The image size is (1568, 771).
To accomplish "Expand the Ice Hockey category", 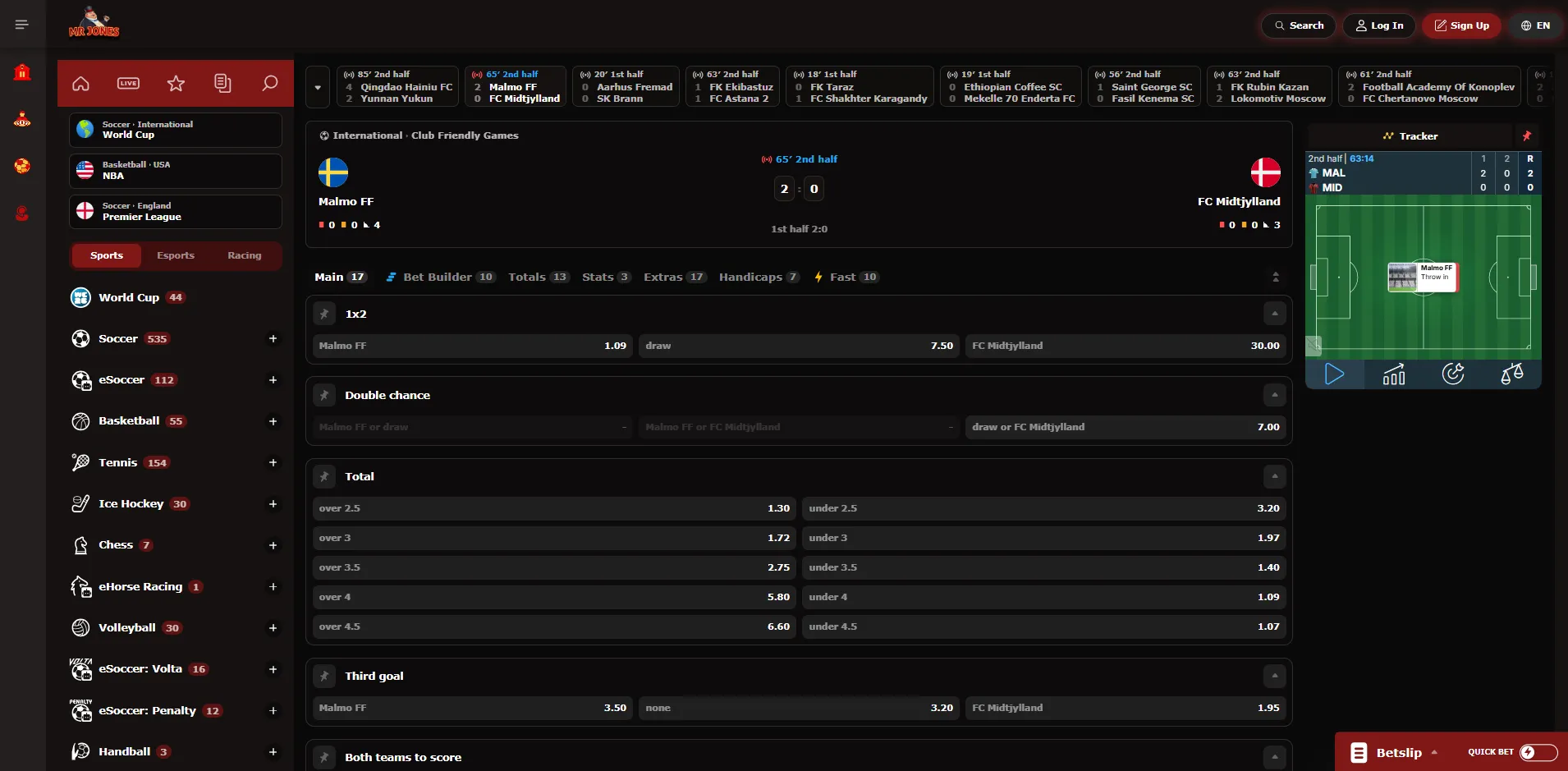I will pos(273,504).
